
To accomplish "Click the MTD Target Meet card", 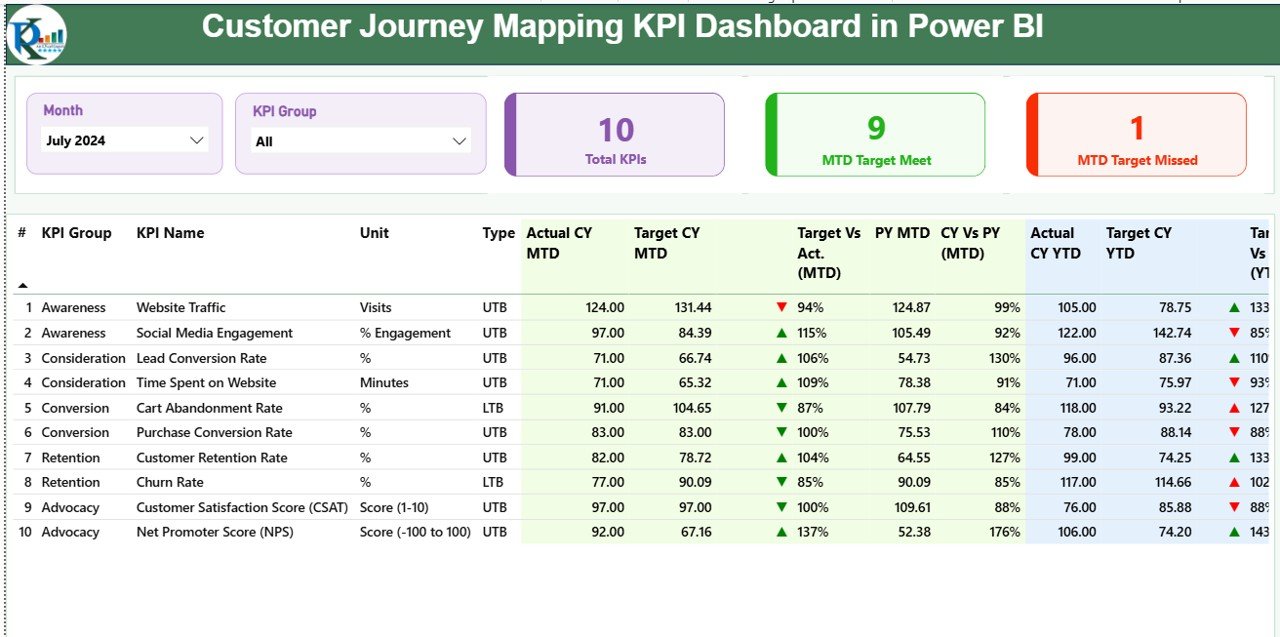I will point(875,134).
